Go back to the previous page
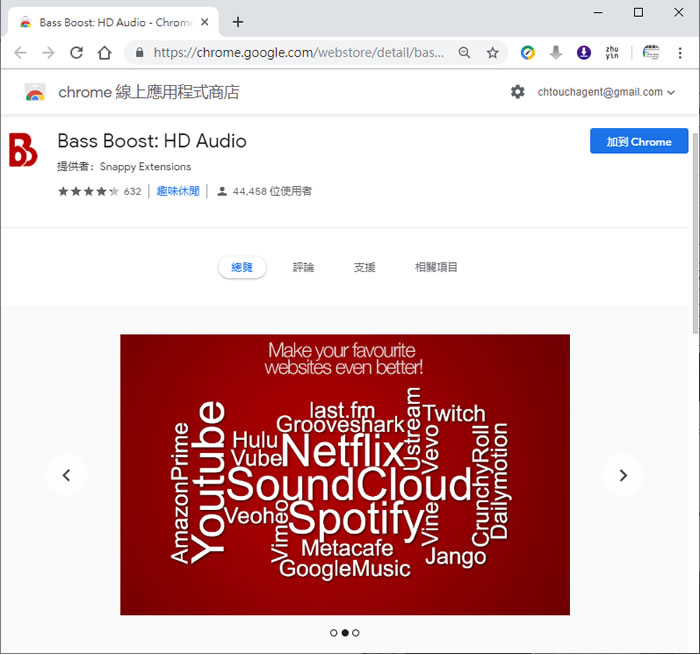Viewport: 700px width, 655px height. pos(21,53)
